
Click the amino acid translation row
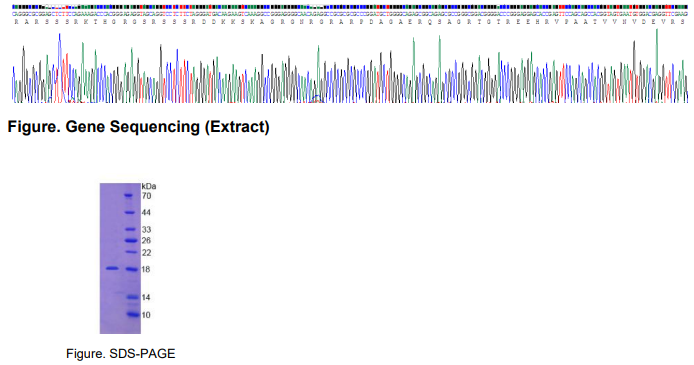[x=350, y=22]
